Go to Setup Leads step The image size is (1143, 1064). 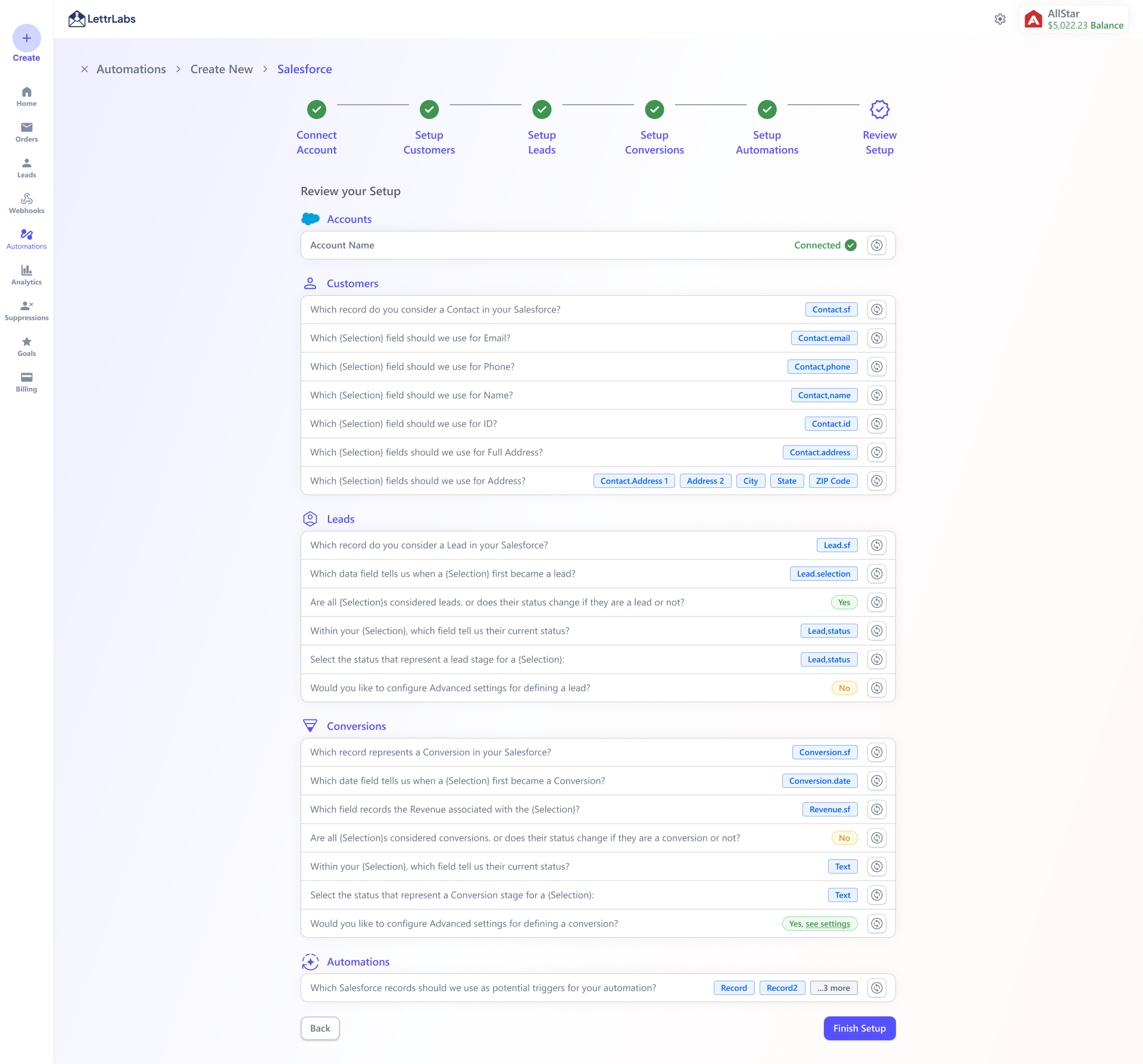pos(542,128)
